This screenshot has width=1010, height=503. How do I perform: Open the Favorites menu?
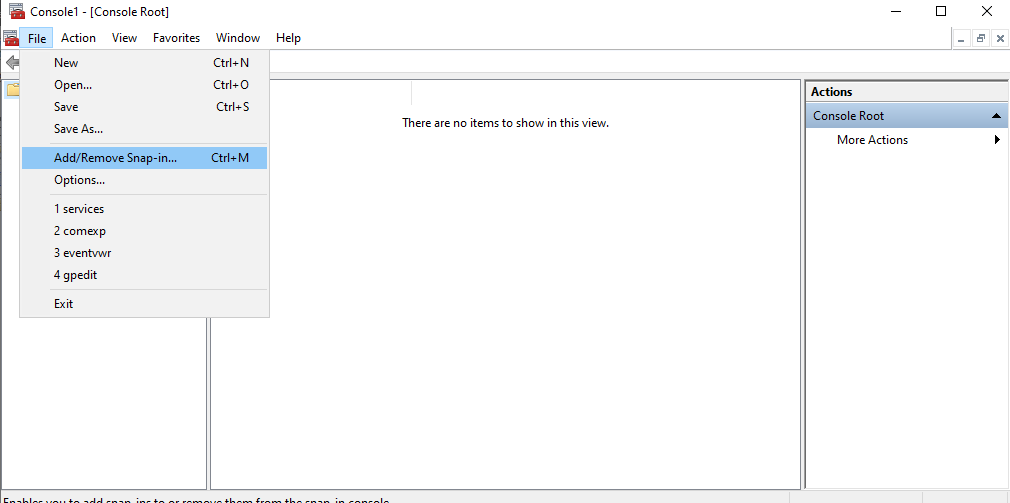pyautogui.click(x=176, y=38)
